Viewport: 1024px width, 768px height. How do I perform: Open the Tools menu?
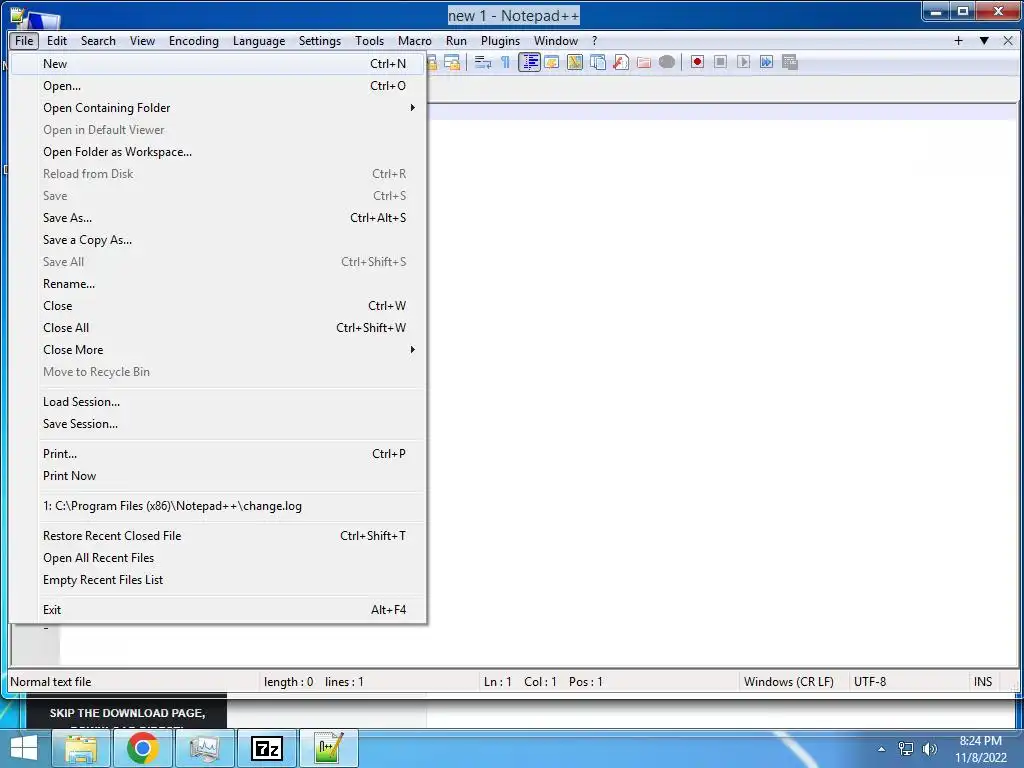pyautogui.click(x=369, y=40)
